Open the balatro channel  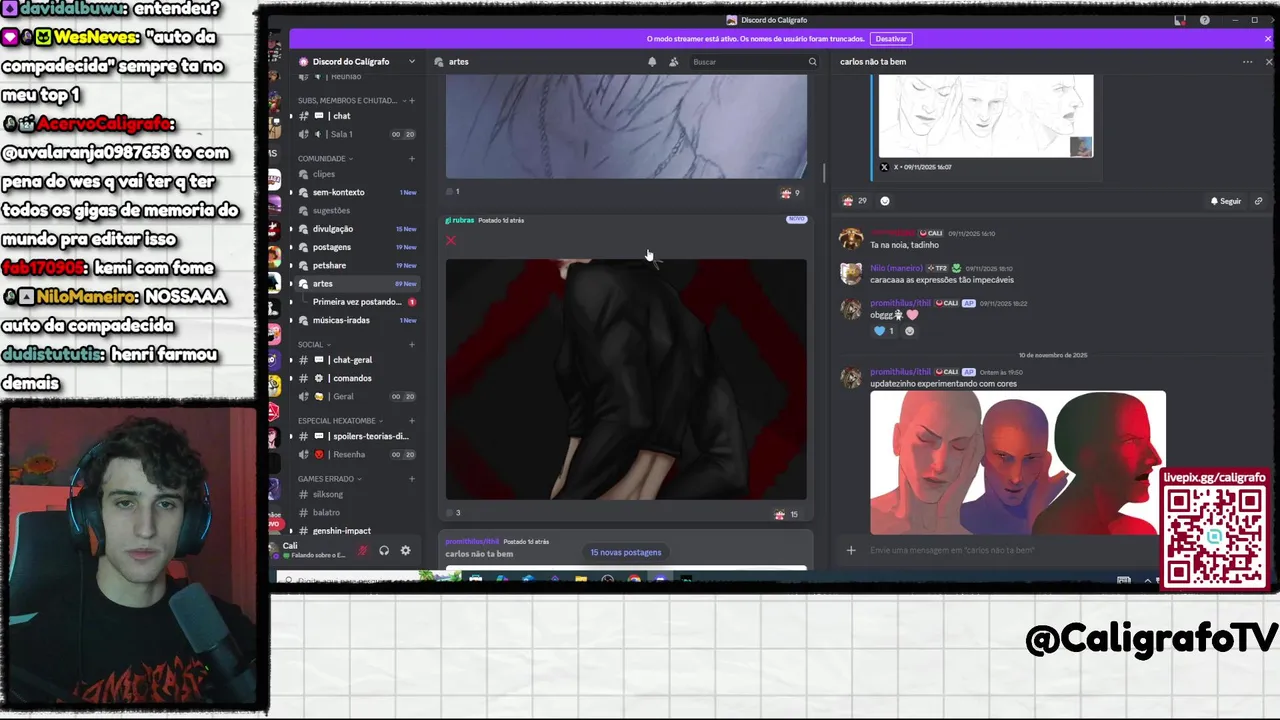pos(355,512)
